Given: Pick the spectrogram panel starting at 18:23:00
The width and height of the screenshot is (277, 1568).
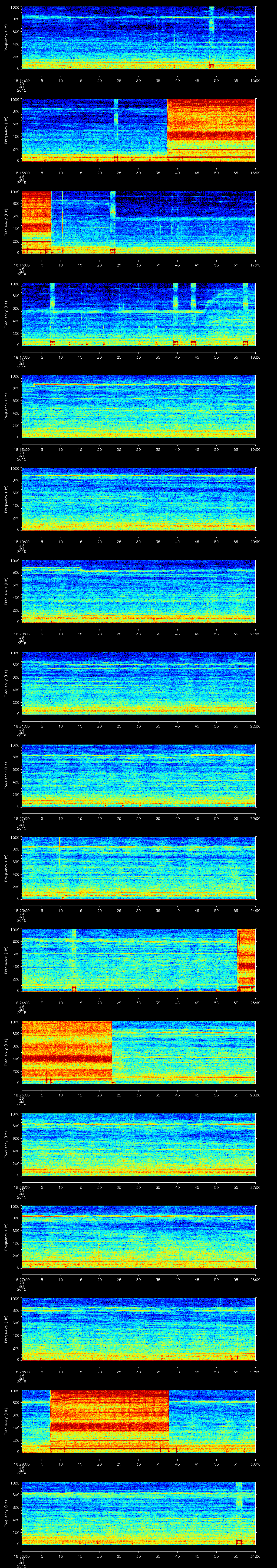Looking at the screenshot, I should [x=139, y=868].
